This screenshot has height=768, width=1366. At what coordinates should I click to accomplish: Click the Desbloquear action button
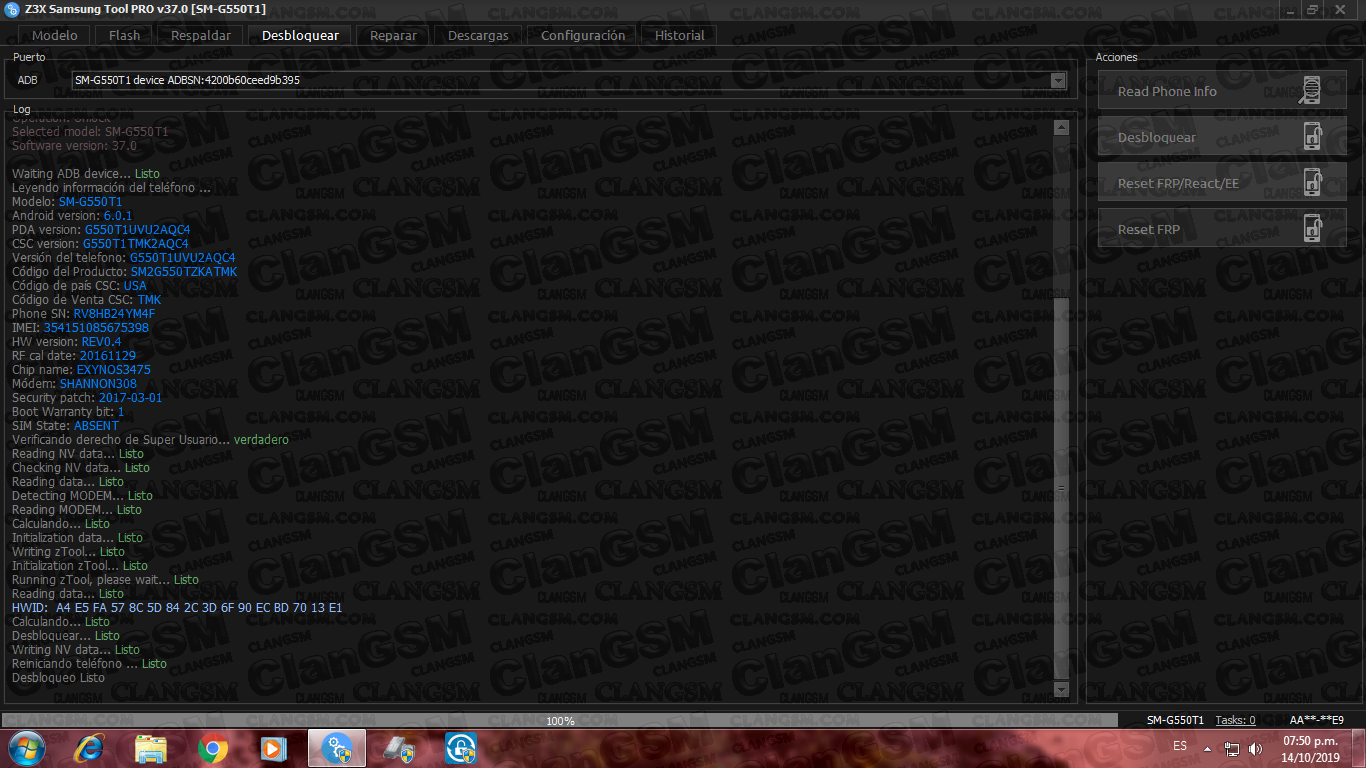tap(1222, 137)
